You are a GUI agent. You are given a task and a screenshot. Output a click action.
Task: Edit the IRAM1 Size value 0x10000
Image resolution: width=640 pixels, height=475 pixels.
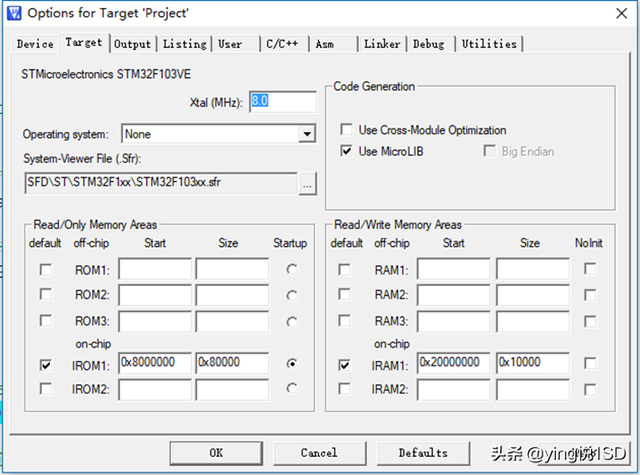coord(533,363)
